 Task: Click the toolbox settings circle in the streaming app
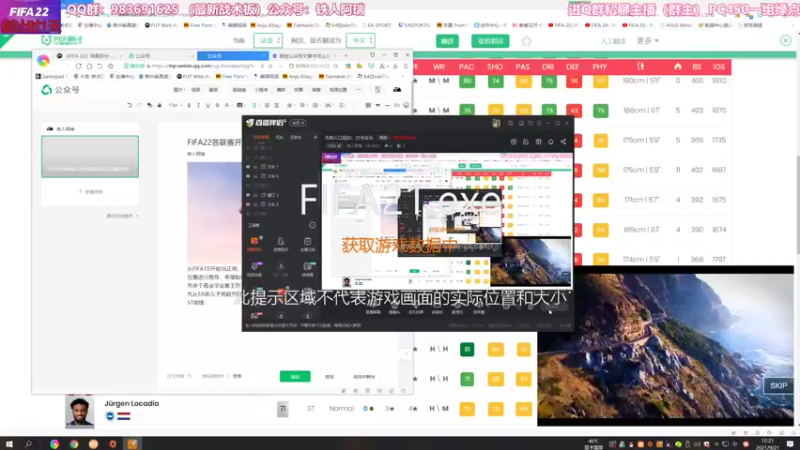[x=312, y=225]
